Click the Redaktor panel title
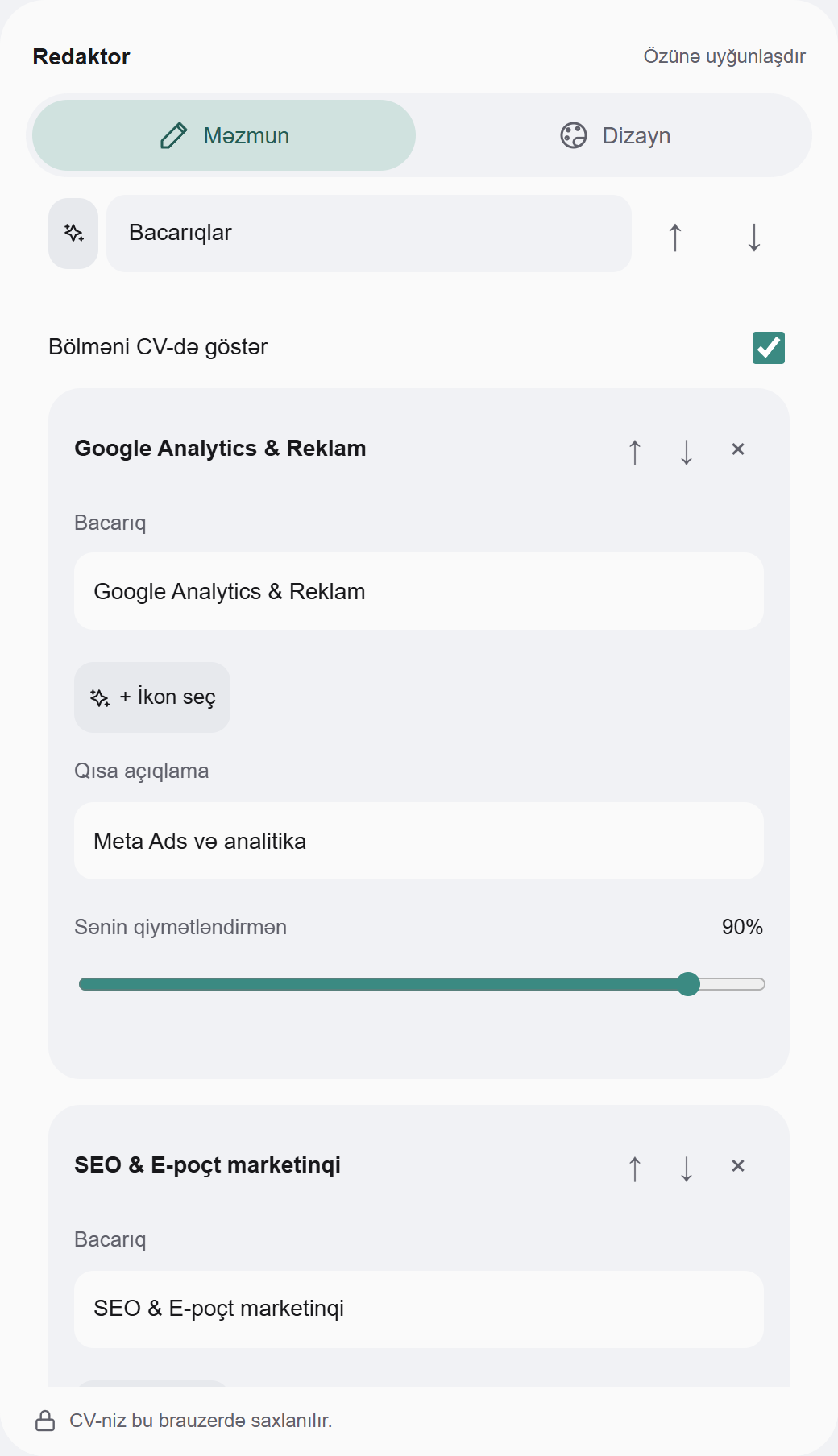The image size is (838, 1456). [x=81, y=56]
